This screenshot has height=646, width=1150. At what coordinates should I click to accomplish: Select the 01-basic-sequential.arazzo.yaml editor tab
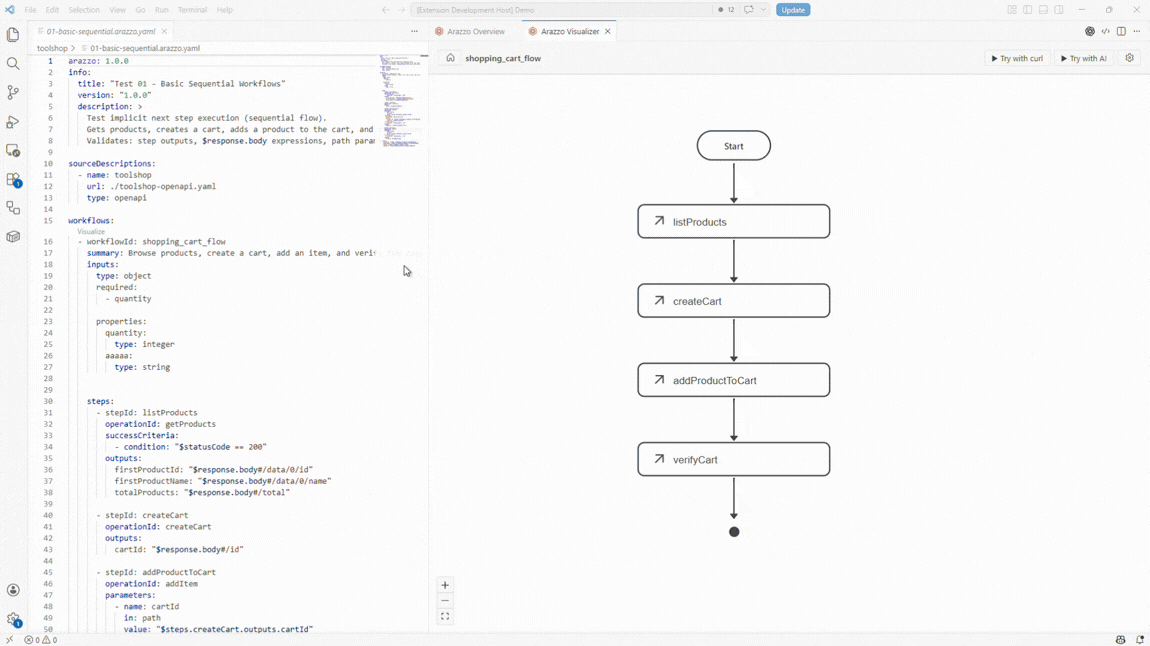tap(100, 32)
